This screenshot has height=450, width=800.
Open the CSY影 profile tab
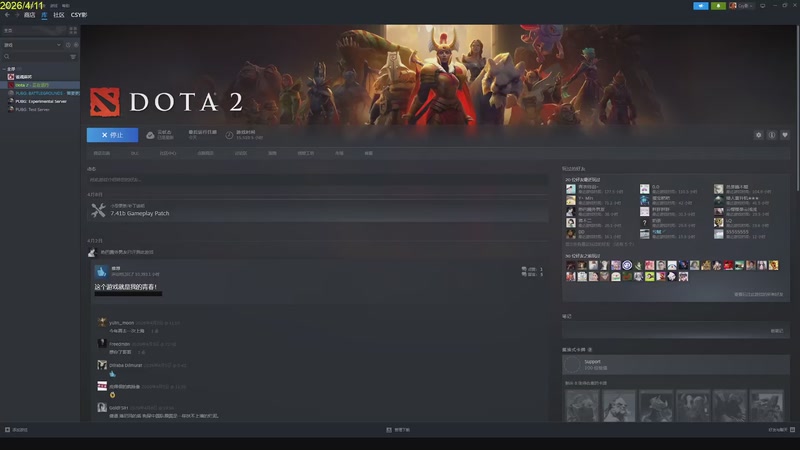[79, 15]
